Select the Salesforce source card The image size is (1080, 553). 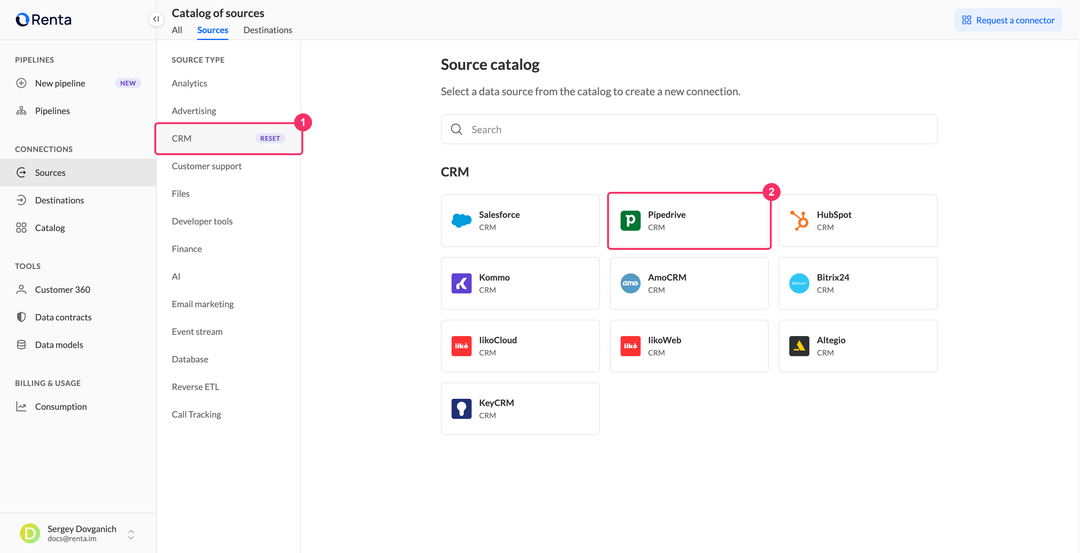click(521, 220)
